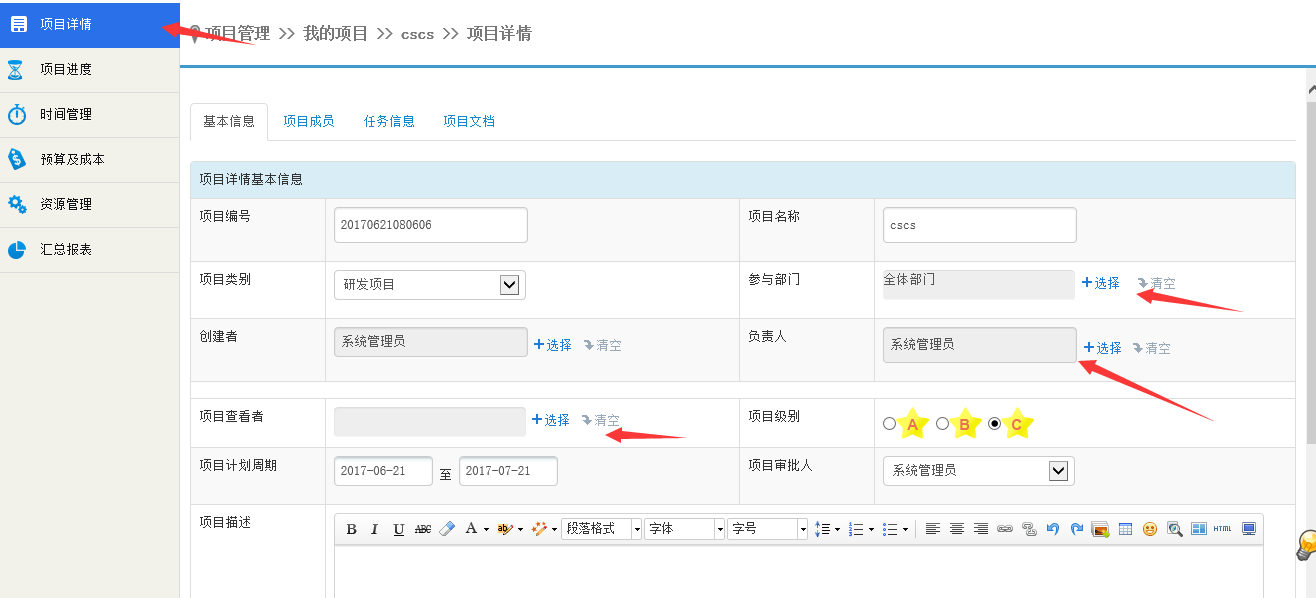Switch editor to HTML source mode
The width and height of the screenshot is (1316, 598).
(1222, 529)
